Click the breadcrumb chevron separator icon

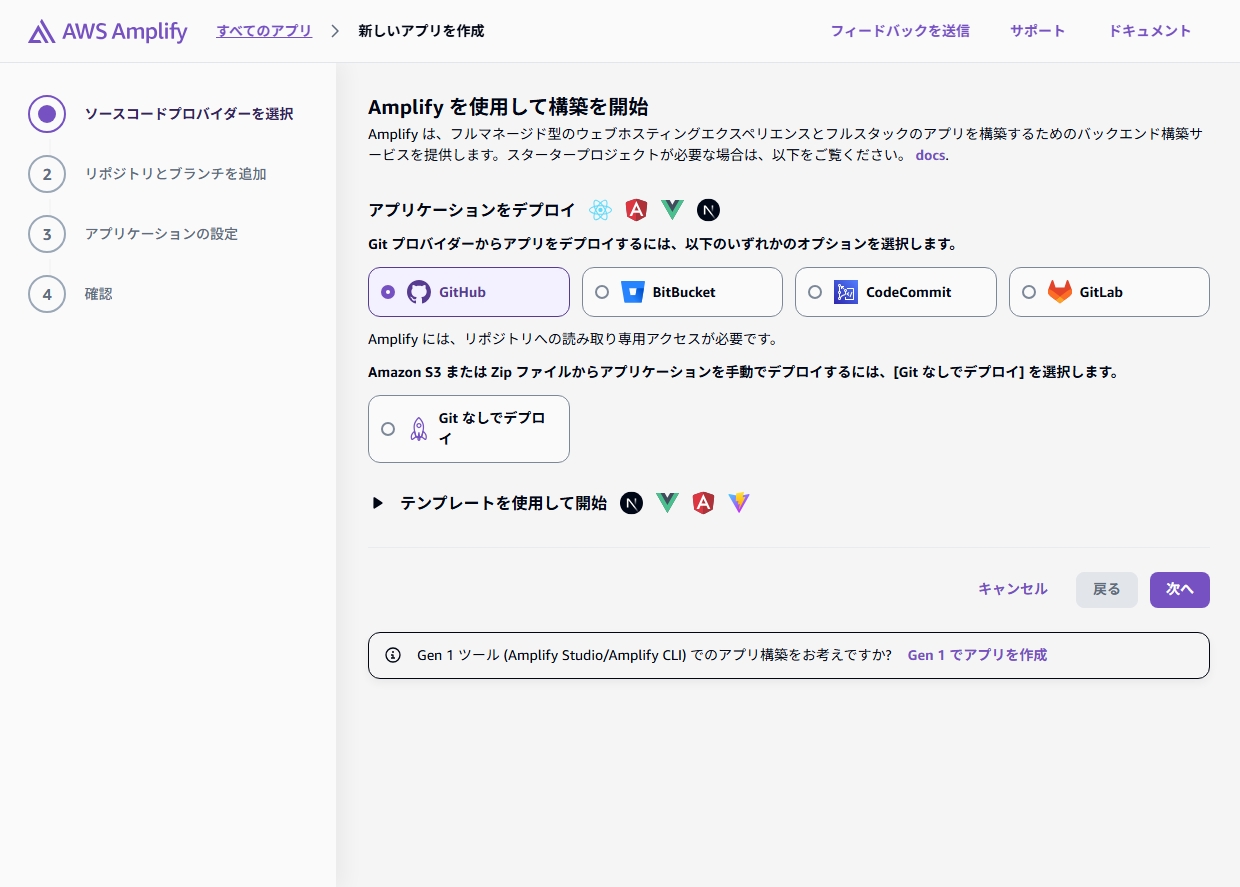pyautogui.click(x=336, y=31)
